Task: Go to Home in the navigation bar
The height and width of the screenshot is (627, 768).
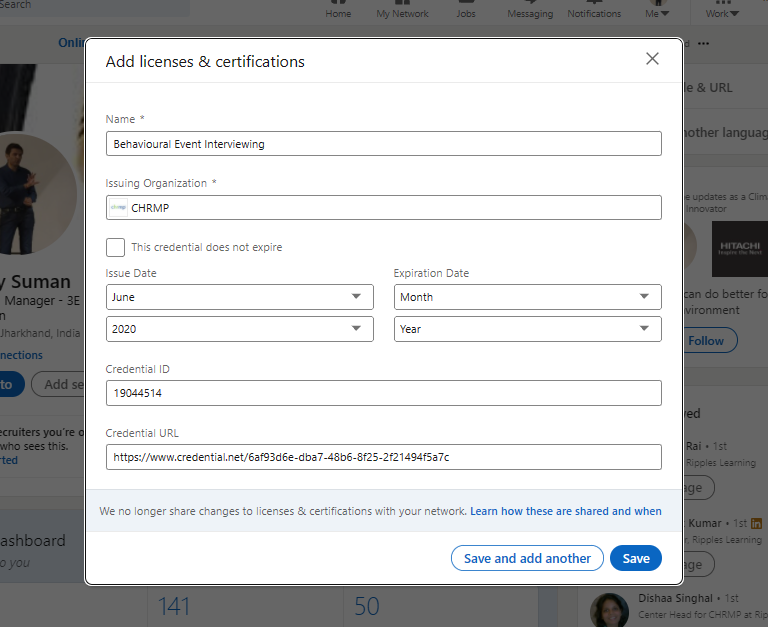Action: (x=338, y=10)
